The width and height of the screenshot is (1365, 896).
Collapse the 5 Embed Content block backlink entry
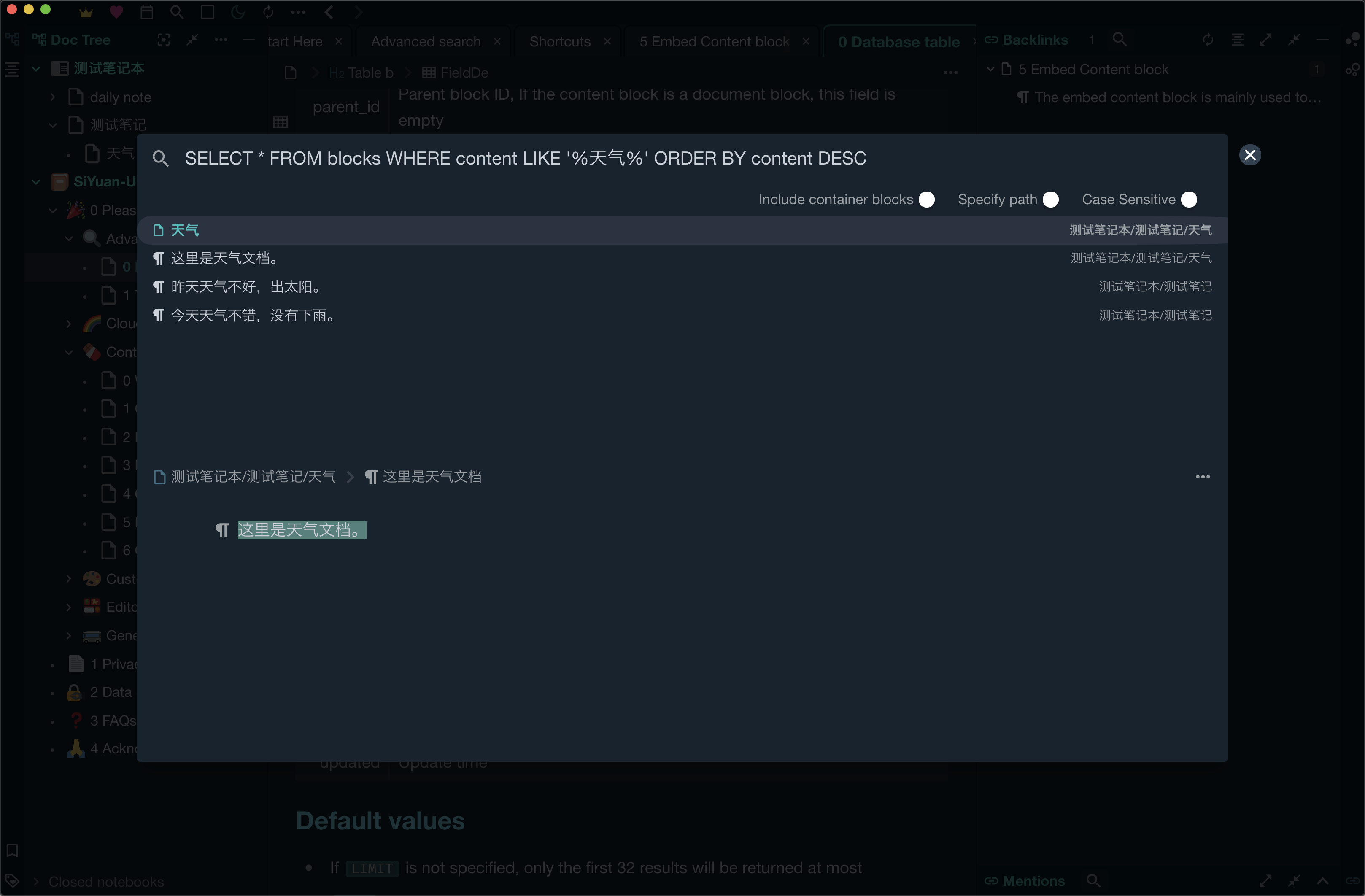click(990, 69)
